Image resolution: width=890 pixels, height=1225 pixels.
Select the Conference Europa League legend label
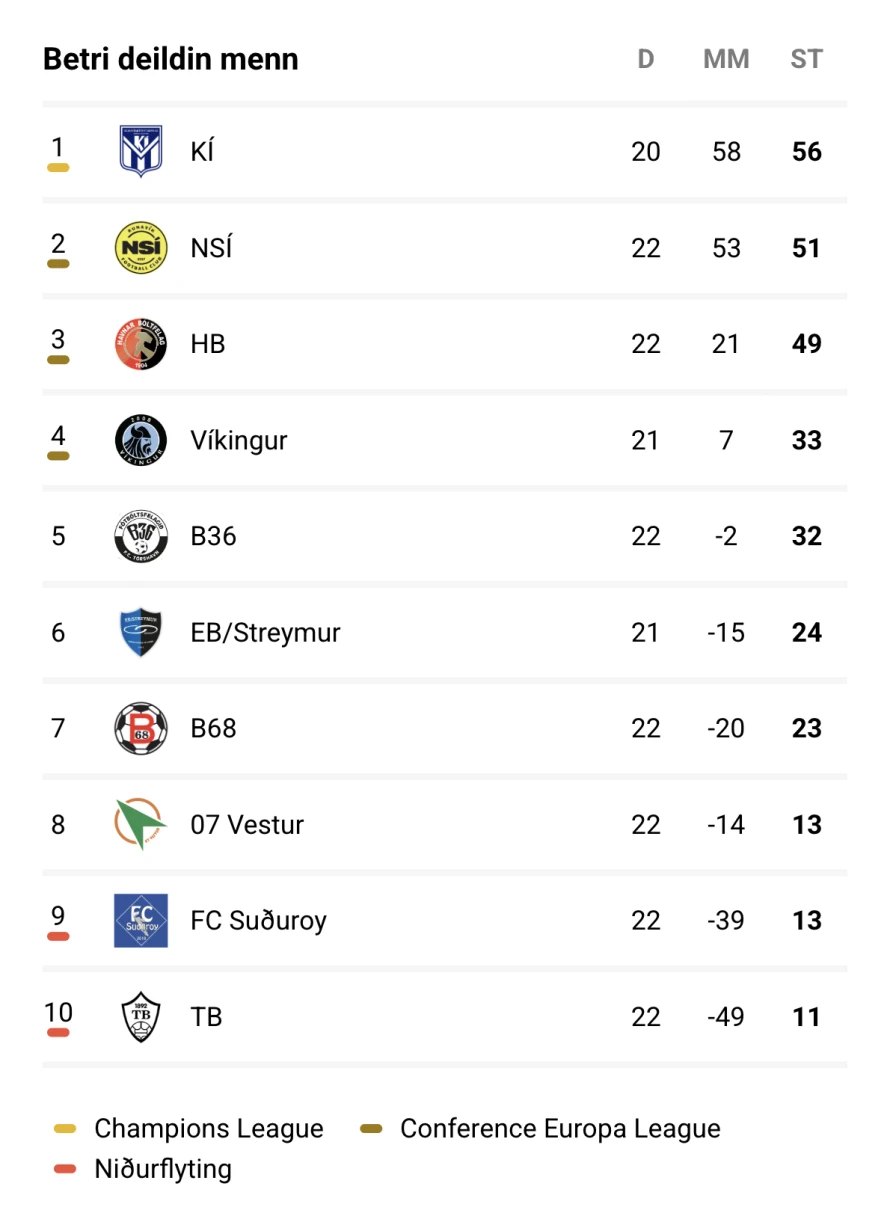[x=560, y=1129]
